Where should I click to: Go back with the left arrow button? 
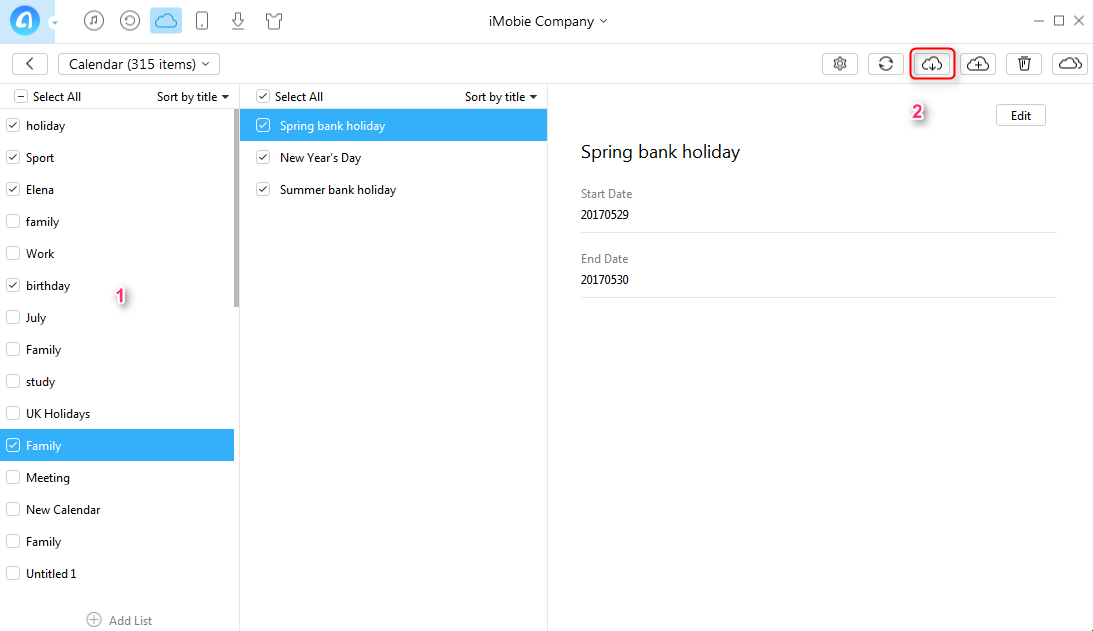coord(30,63)
